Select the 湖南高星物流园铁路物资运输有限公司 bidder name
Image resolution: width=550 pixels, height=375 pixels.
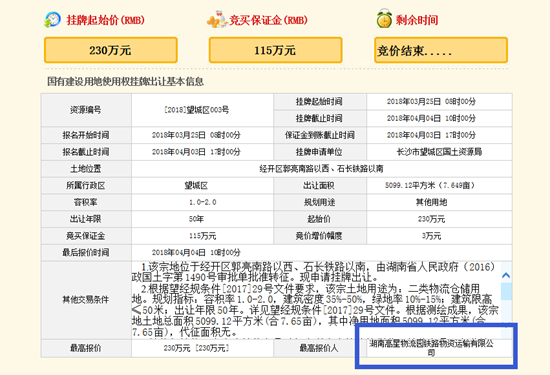tap(431, 348)
